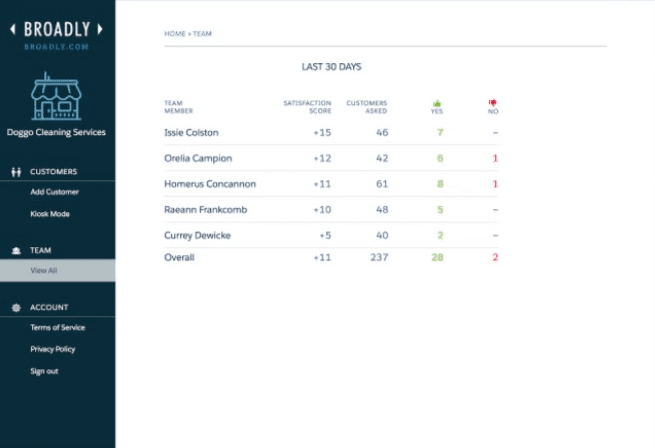
Task: Click customers asked value 46
Action: [382, 132]
